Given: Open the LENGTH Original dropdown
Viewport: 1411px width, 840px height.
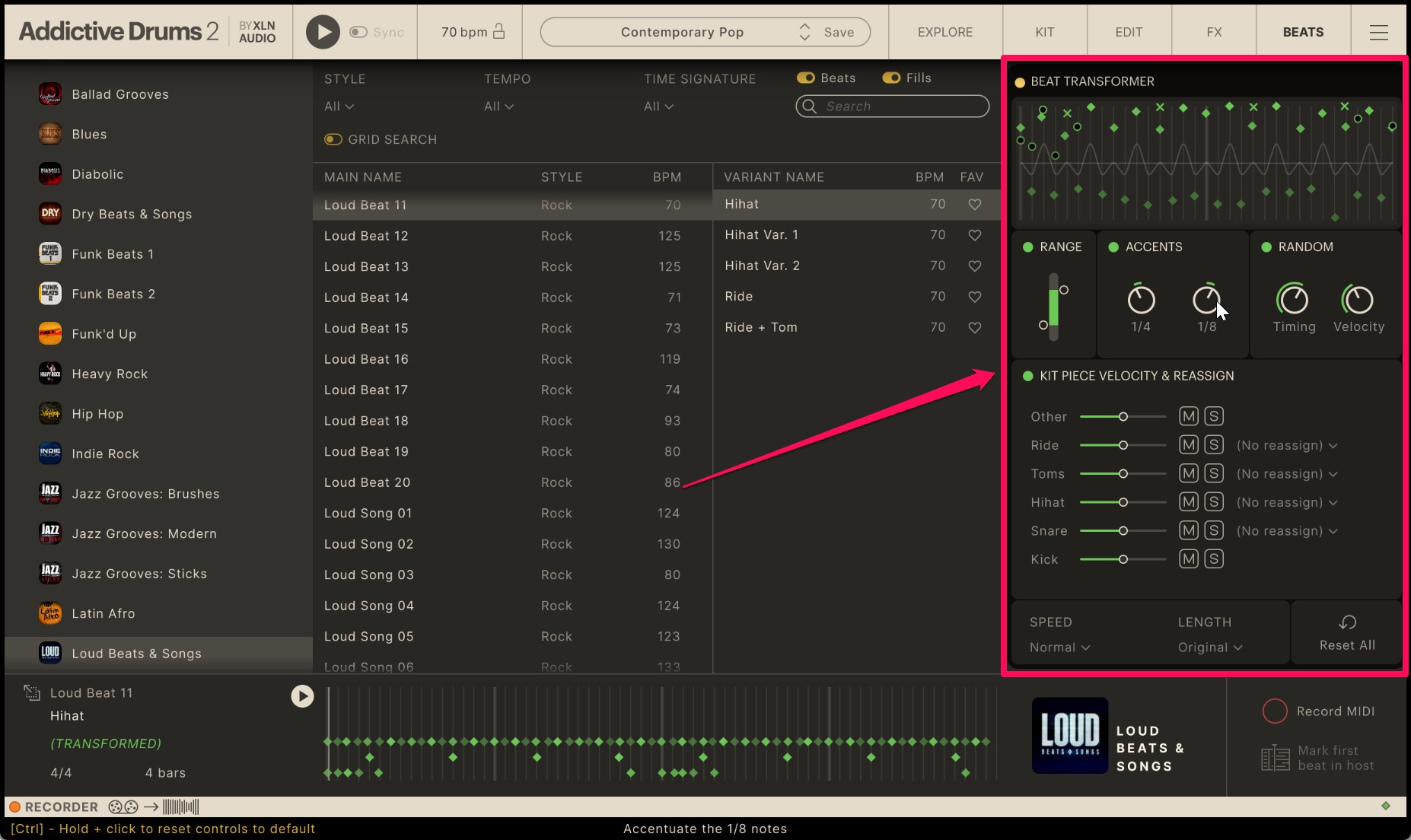Looking at the screenshot, I should (1210, 647).
